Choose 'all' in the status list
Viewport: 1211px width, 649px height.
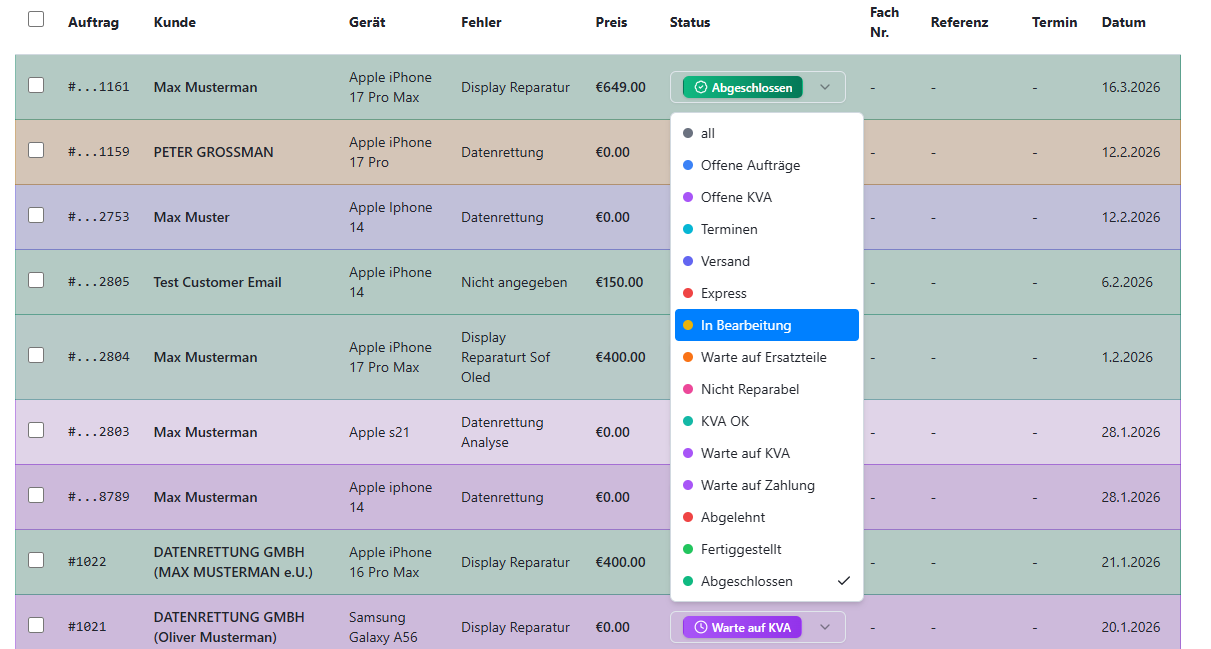[x=767, y=133]
